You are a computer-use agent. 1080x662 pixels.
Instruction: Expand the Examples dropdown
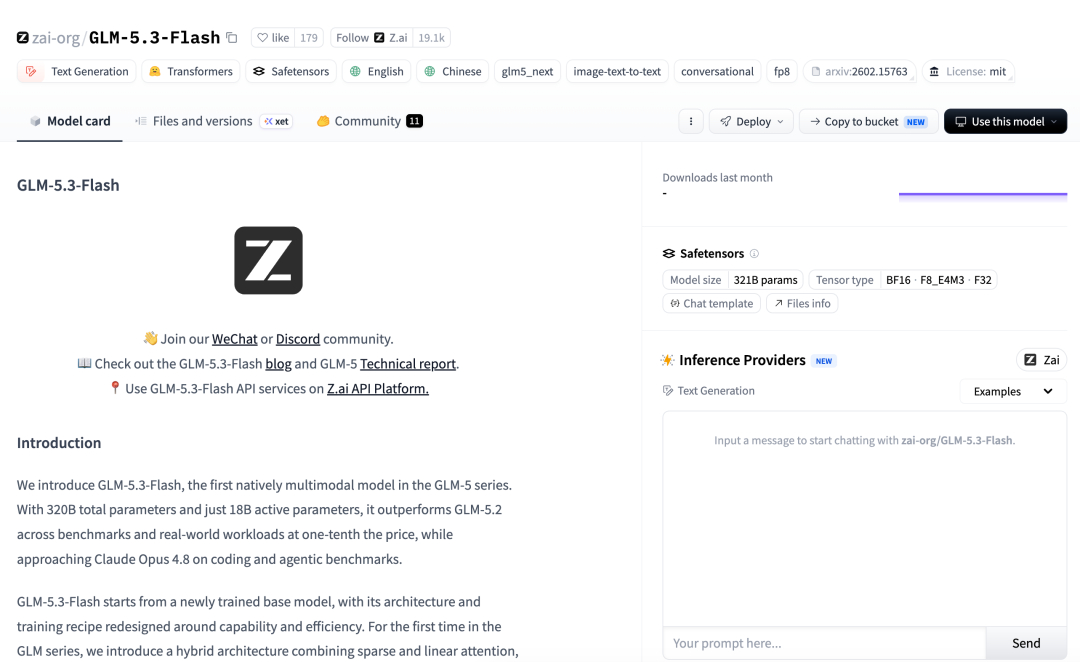coord(1013,391)
